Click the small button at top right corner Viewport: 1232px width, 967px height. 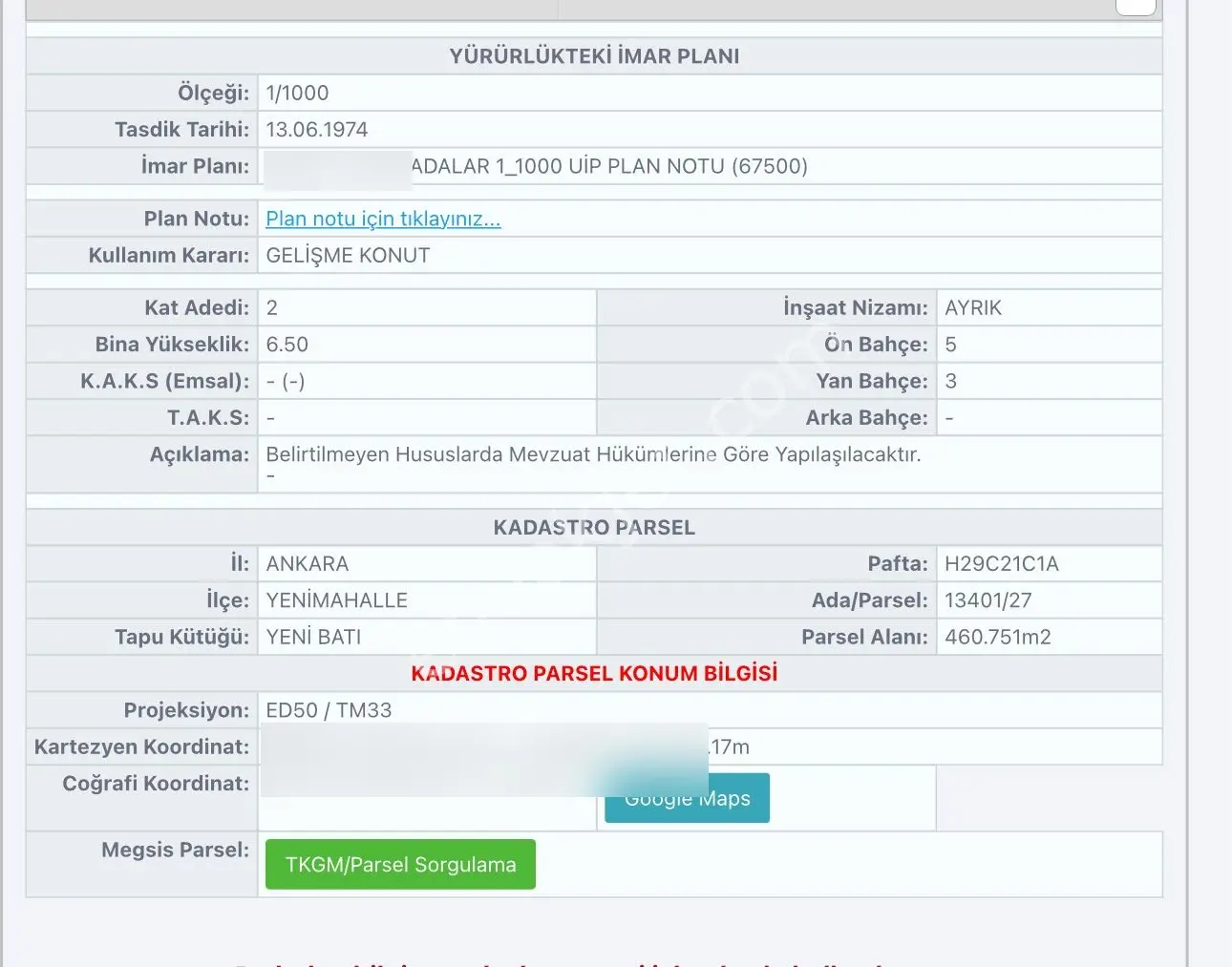tap(1136, 6)
